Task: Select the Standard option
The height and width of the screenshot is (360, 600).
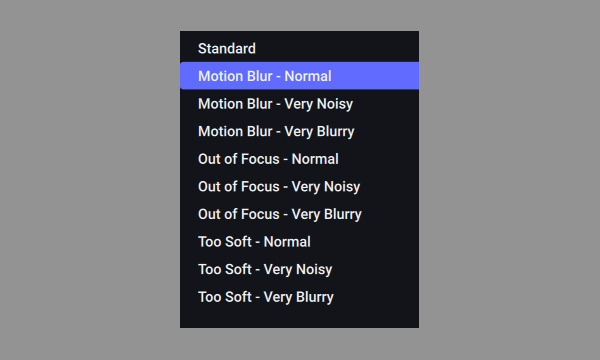Action: (x=299, y=49)
